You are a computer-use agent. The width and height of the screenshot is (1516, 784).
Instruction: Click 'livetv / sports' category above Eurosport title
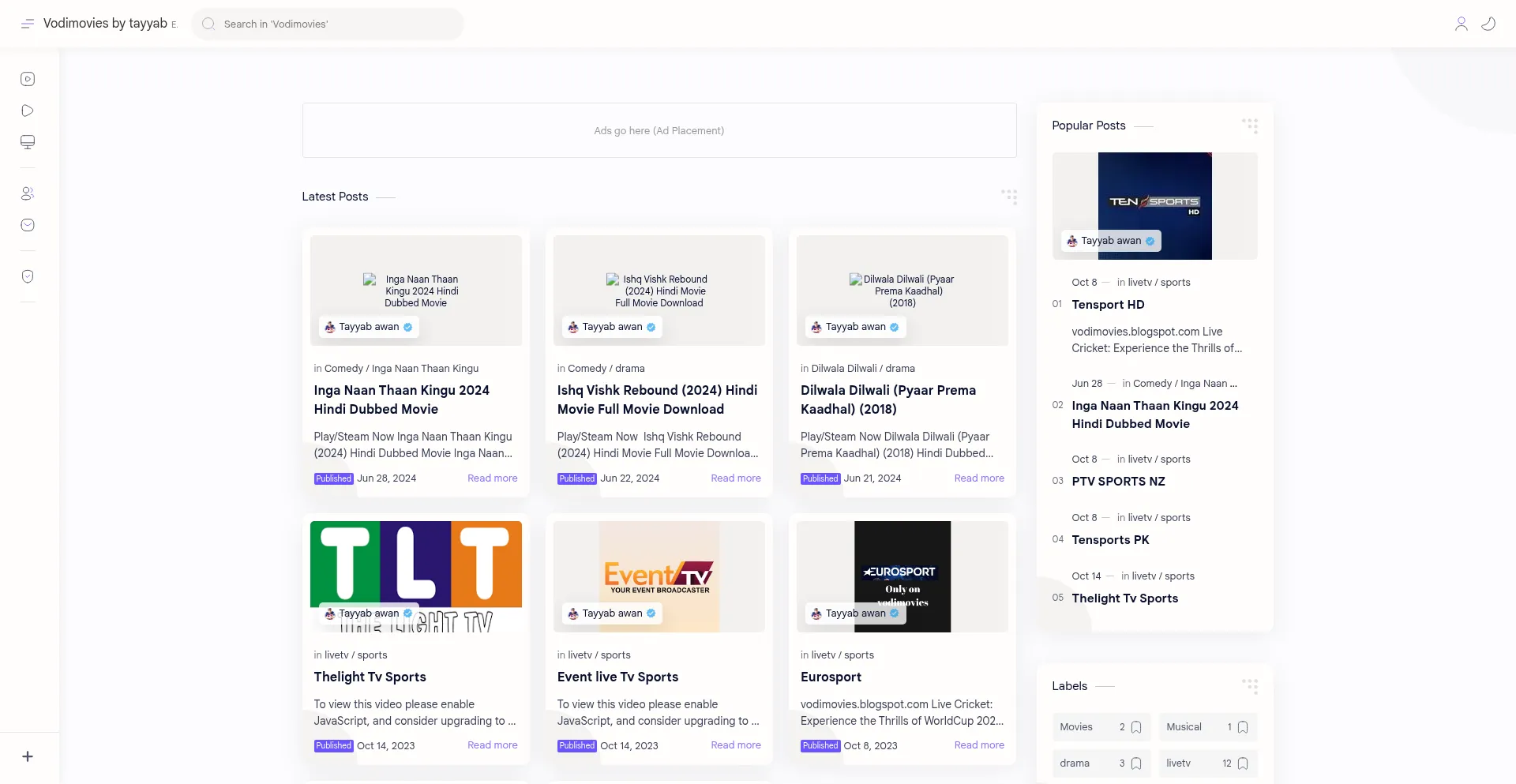click(x=842, y=655)
